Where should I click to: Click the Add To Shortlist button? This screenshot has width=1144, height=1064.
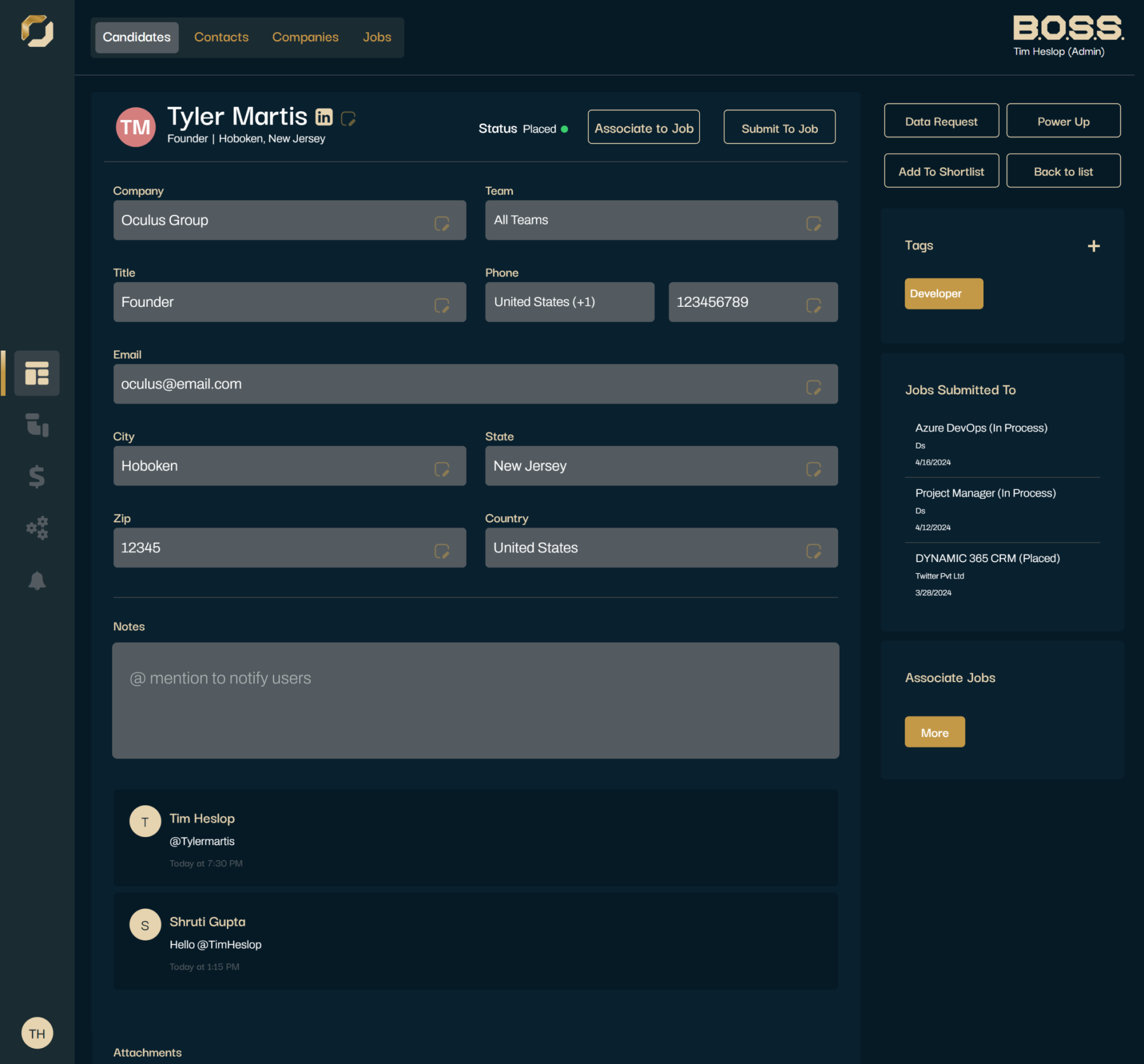pos(941,171)
